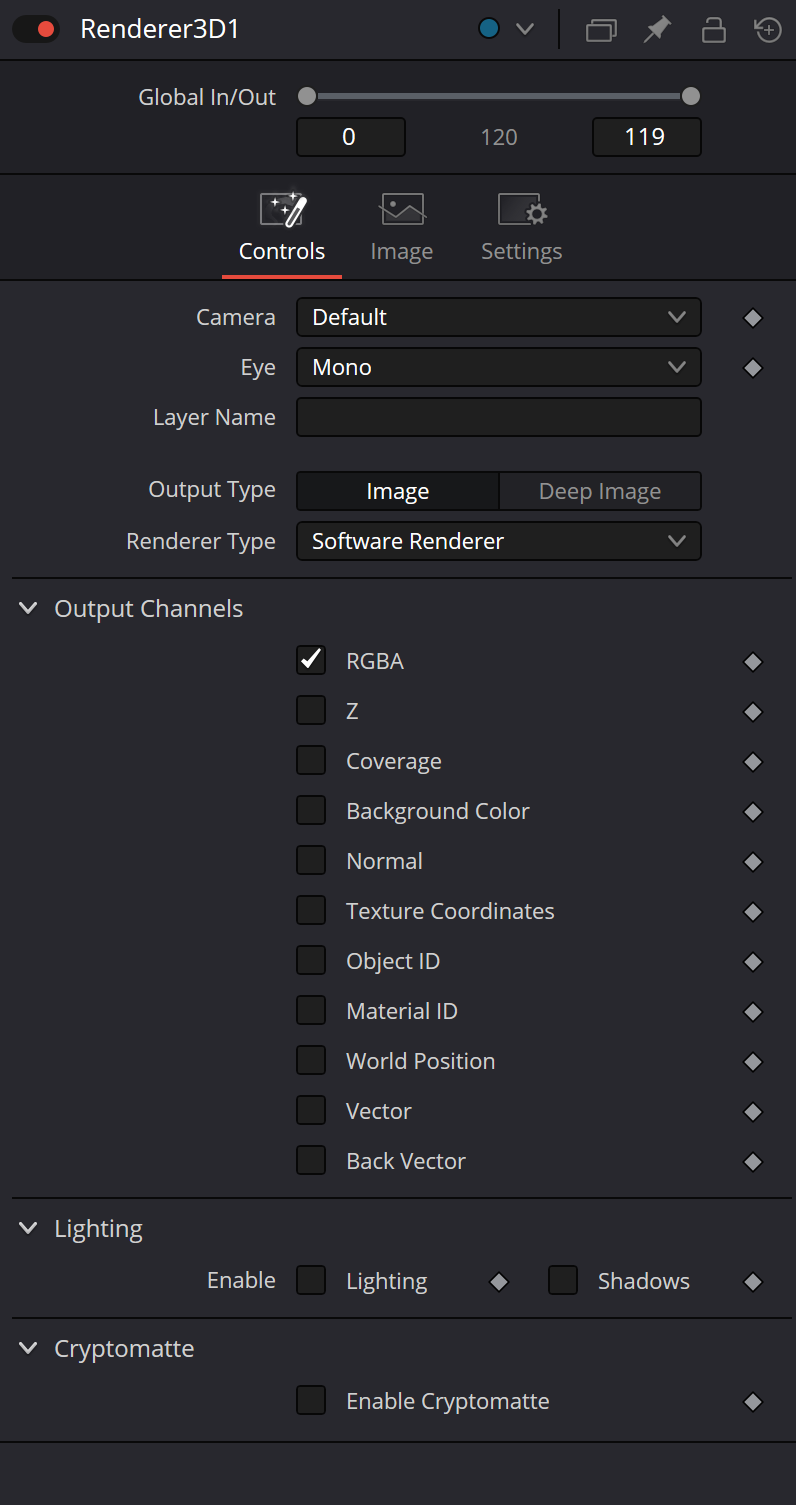Collapse the Lighting section
Viewport: 796px width, 1505px height.
(x=29, y=1228)
